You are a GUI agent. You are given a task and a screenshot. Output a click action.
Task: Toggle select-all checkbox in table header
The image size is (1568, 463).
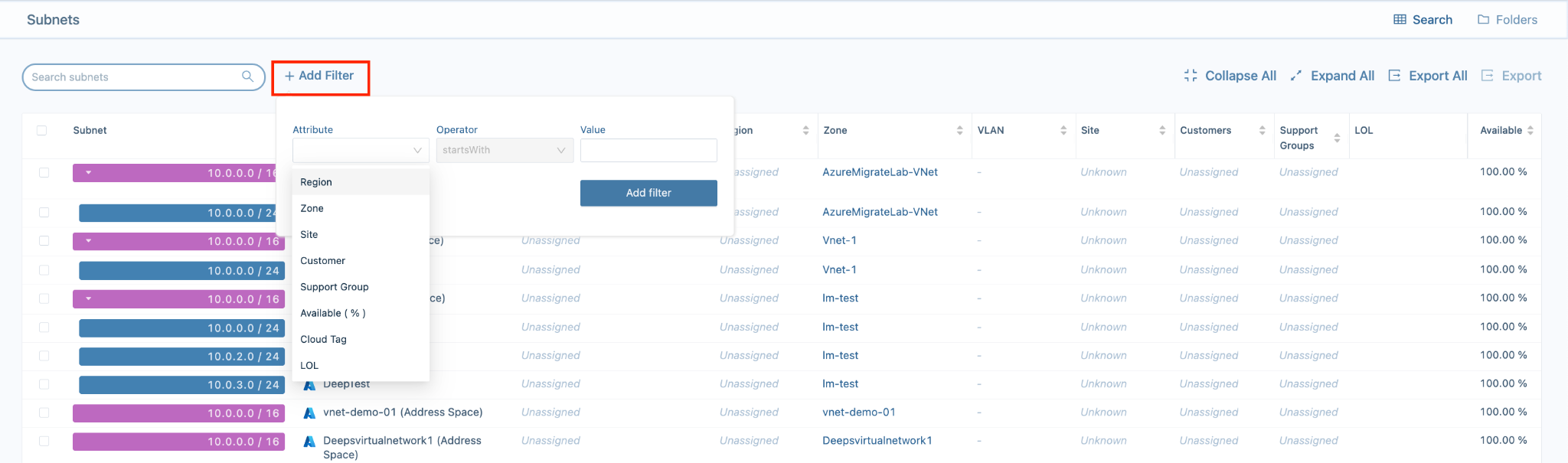[42, 131]
